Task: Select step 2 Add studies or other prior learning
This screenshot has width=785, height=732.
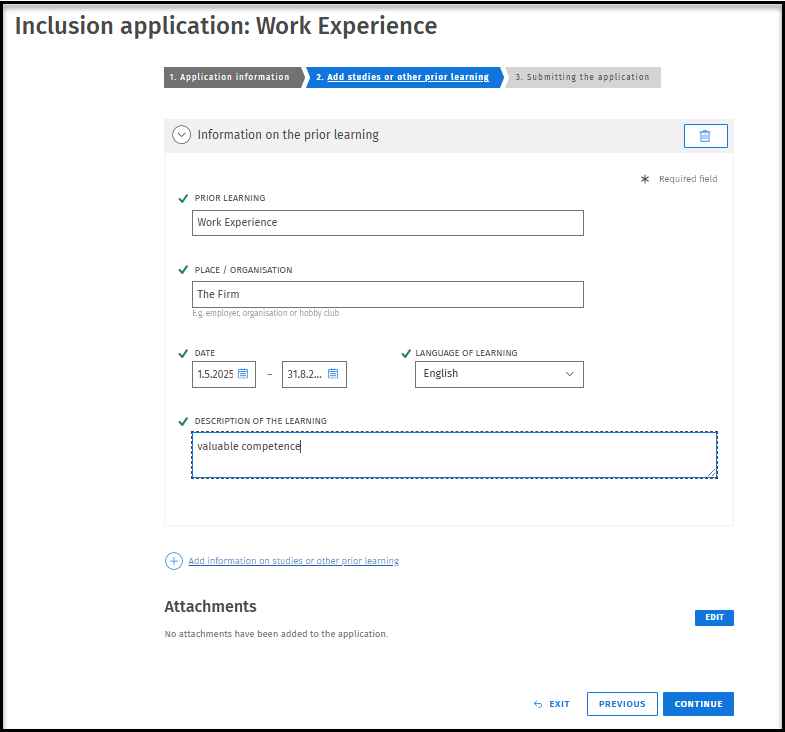Action: point(407,77)
